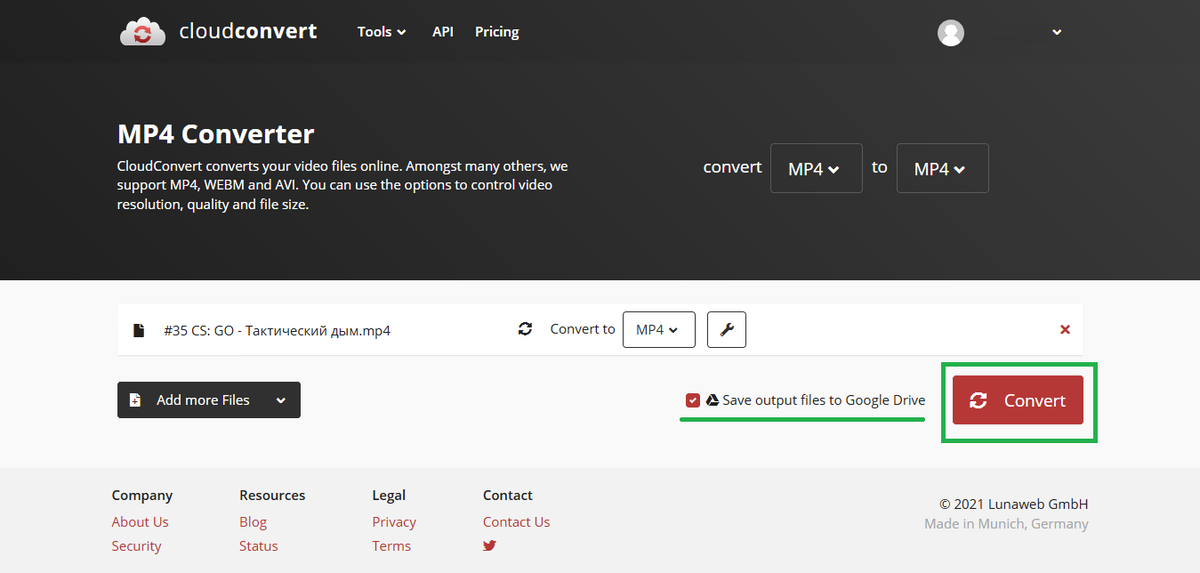Click the 'MP4 Converter' heading
Image resolution: width=1200 pixels, height=573 pixels.
click(x=216, y=134)
